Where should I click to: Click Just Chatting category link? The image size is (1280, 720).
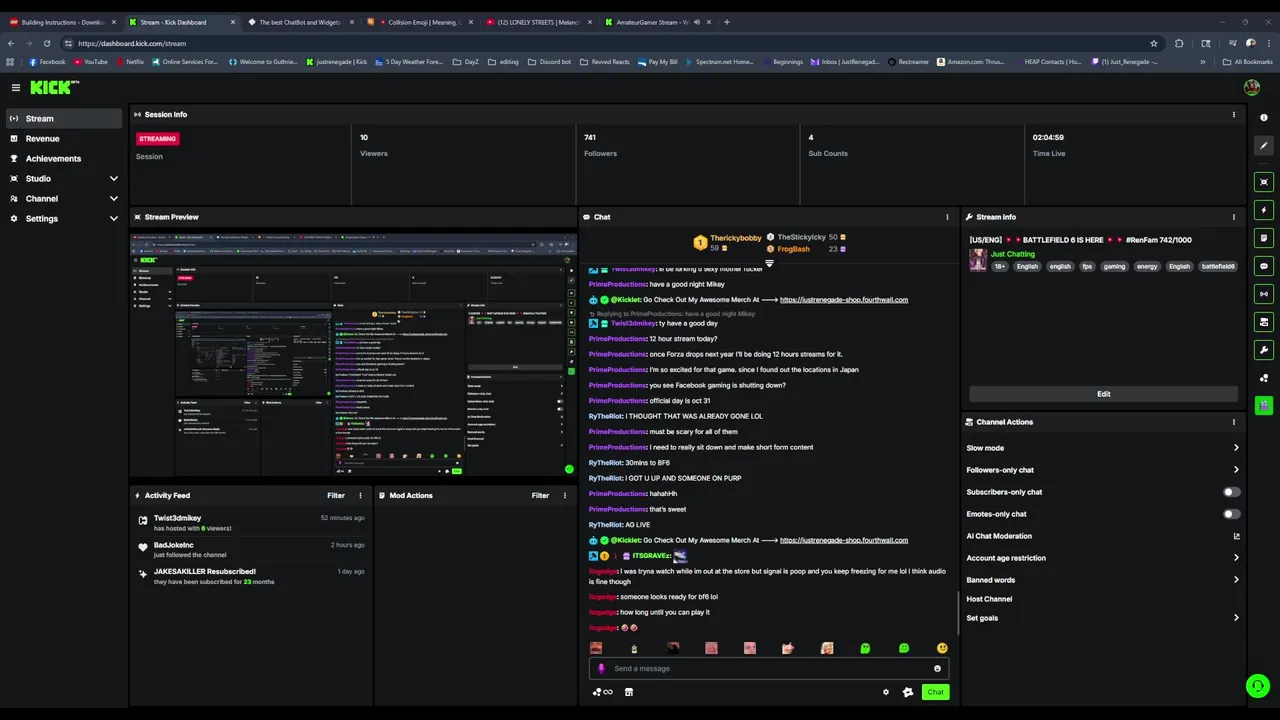(1013, 254)
